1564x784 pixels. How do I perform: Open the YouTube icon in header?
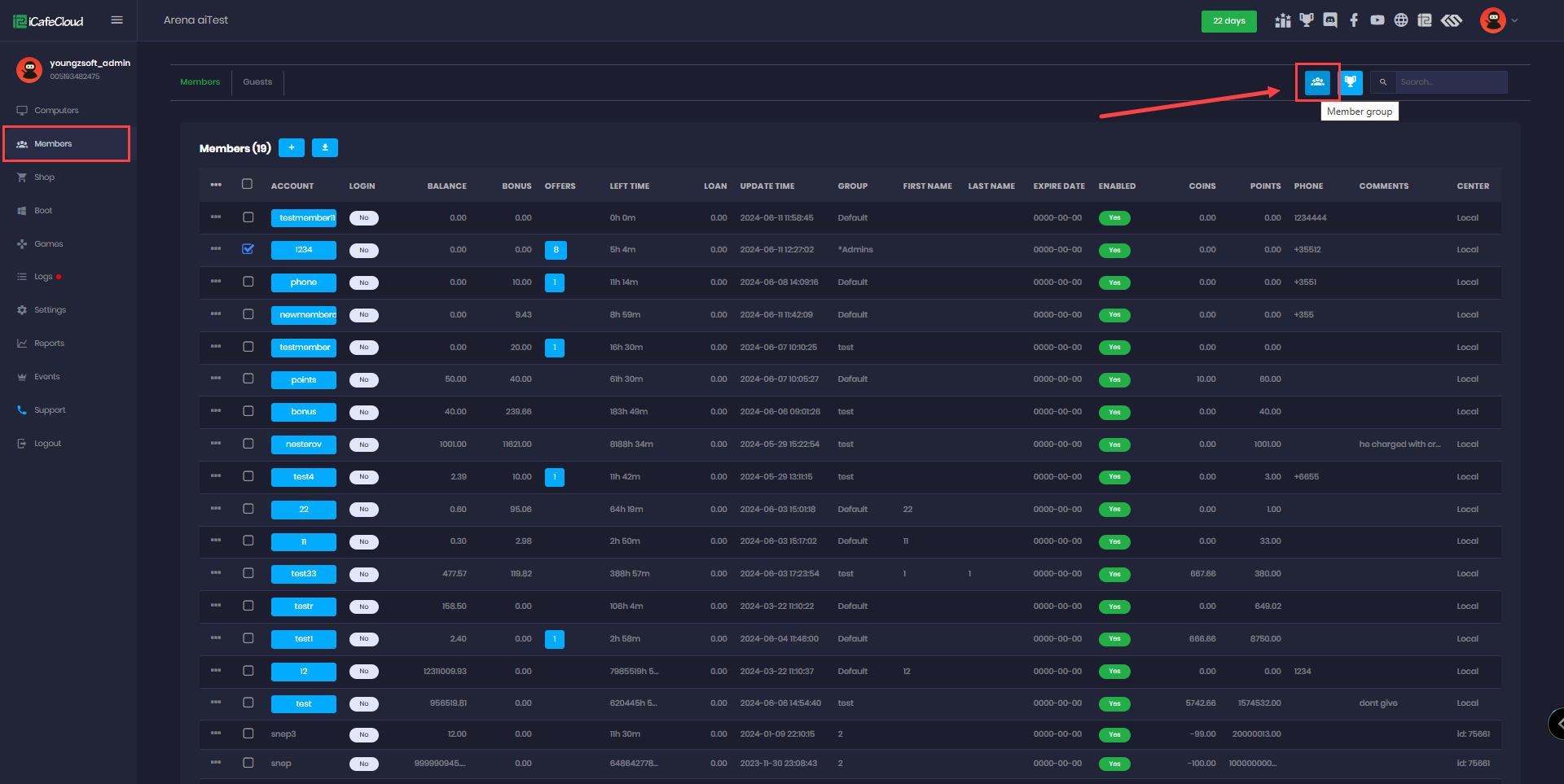pos(1377,20)
